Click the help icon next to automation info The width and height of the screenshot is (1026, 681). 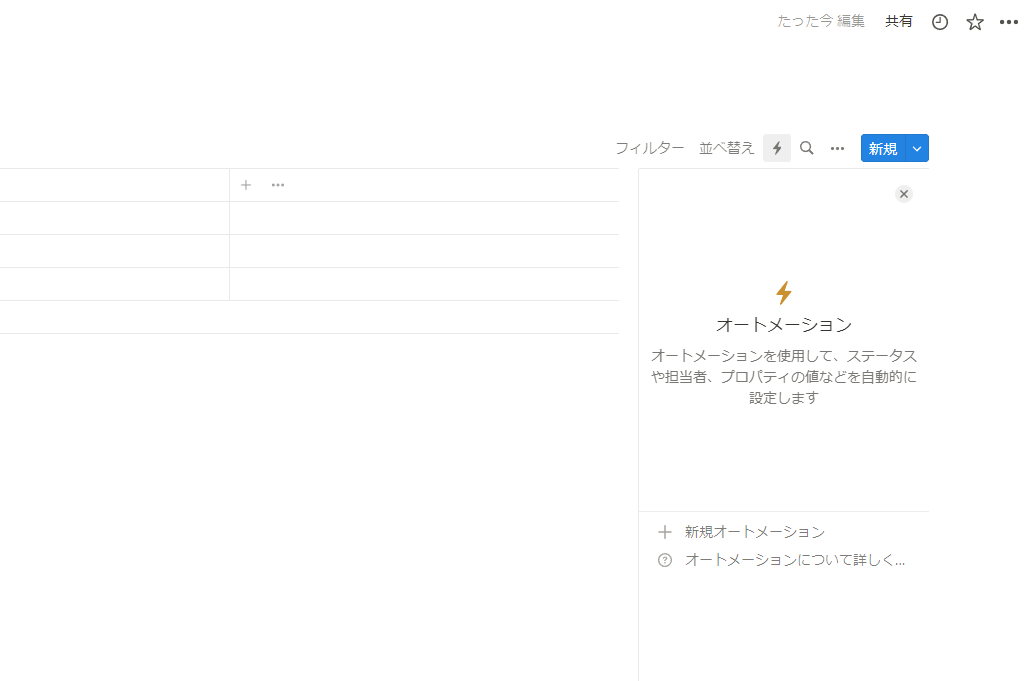pyautogui.click(x=665, y=559)
